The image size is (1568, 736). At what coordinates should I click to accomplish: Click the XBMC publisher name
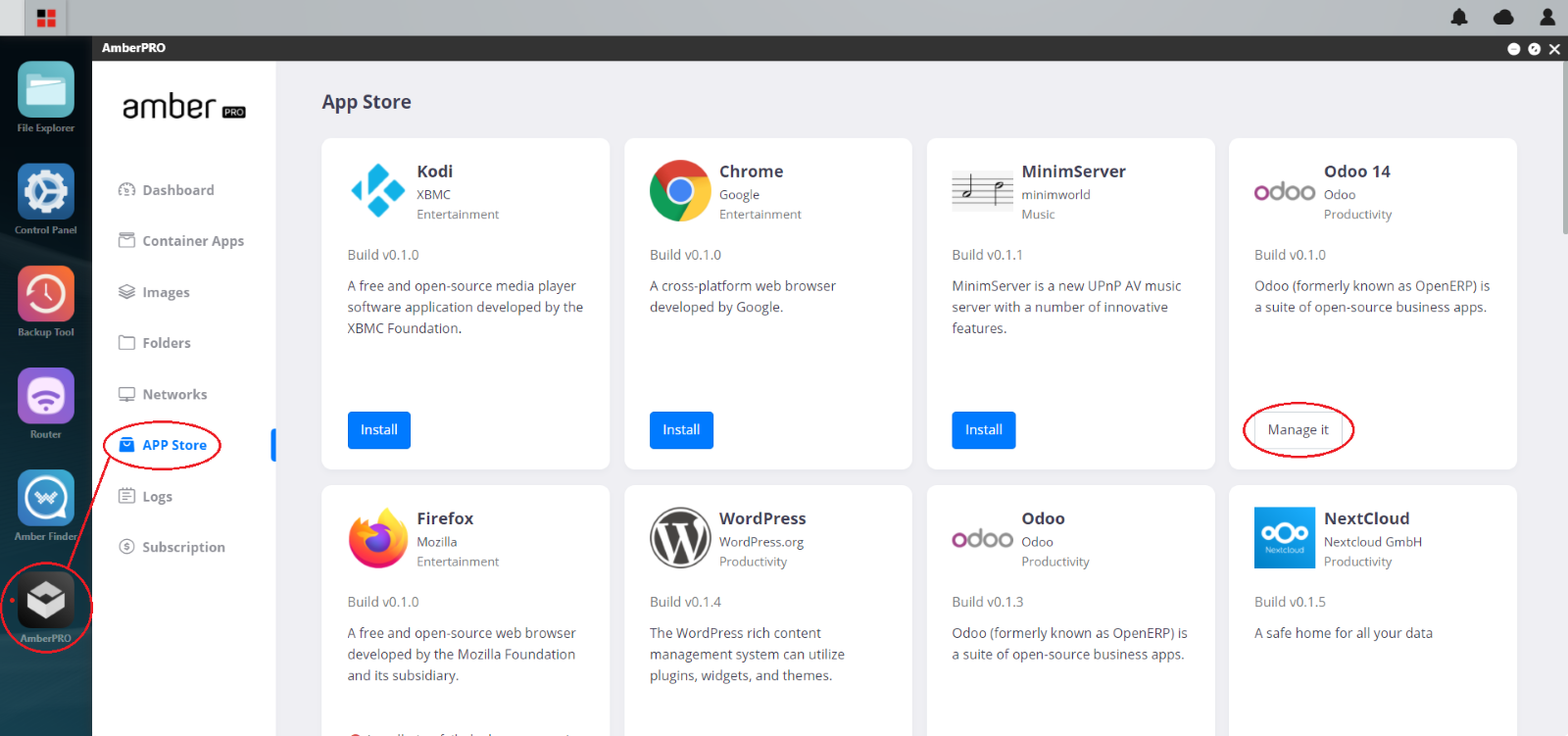pyautogui.click(x=434, y=195)
